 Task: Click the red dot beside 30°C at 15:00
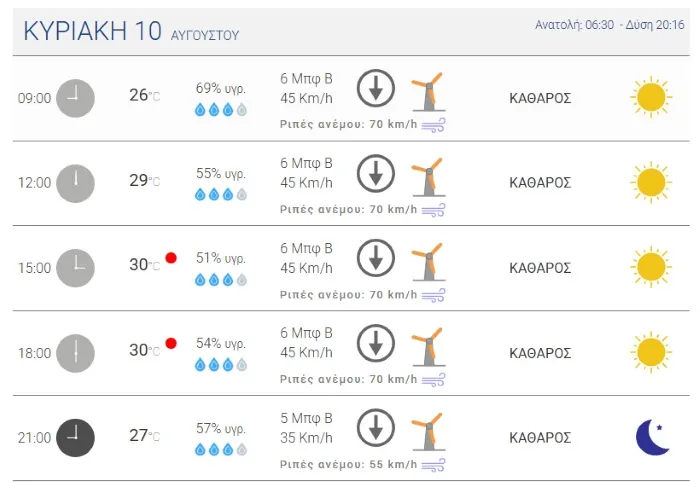pyautogui.click(x=171, y=258)
